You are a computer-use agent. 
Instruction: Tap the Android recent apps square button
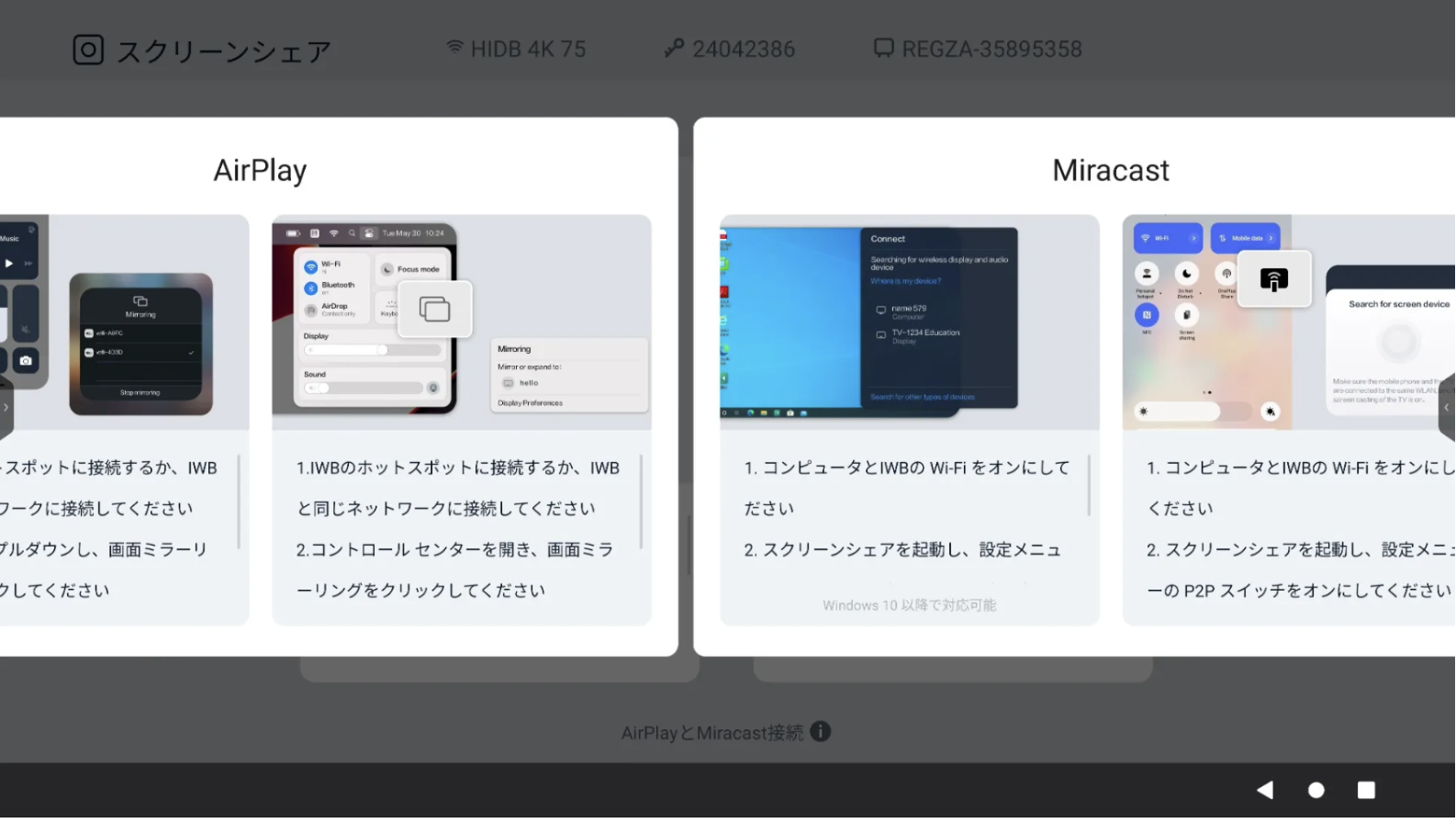tap(1366, 790)
